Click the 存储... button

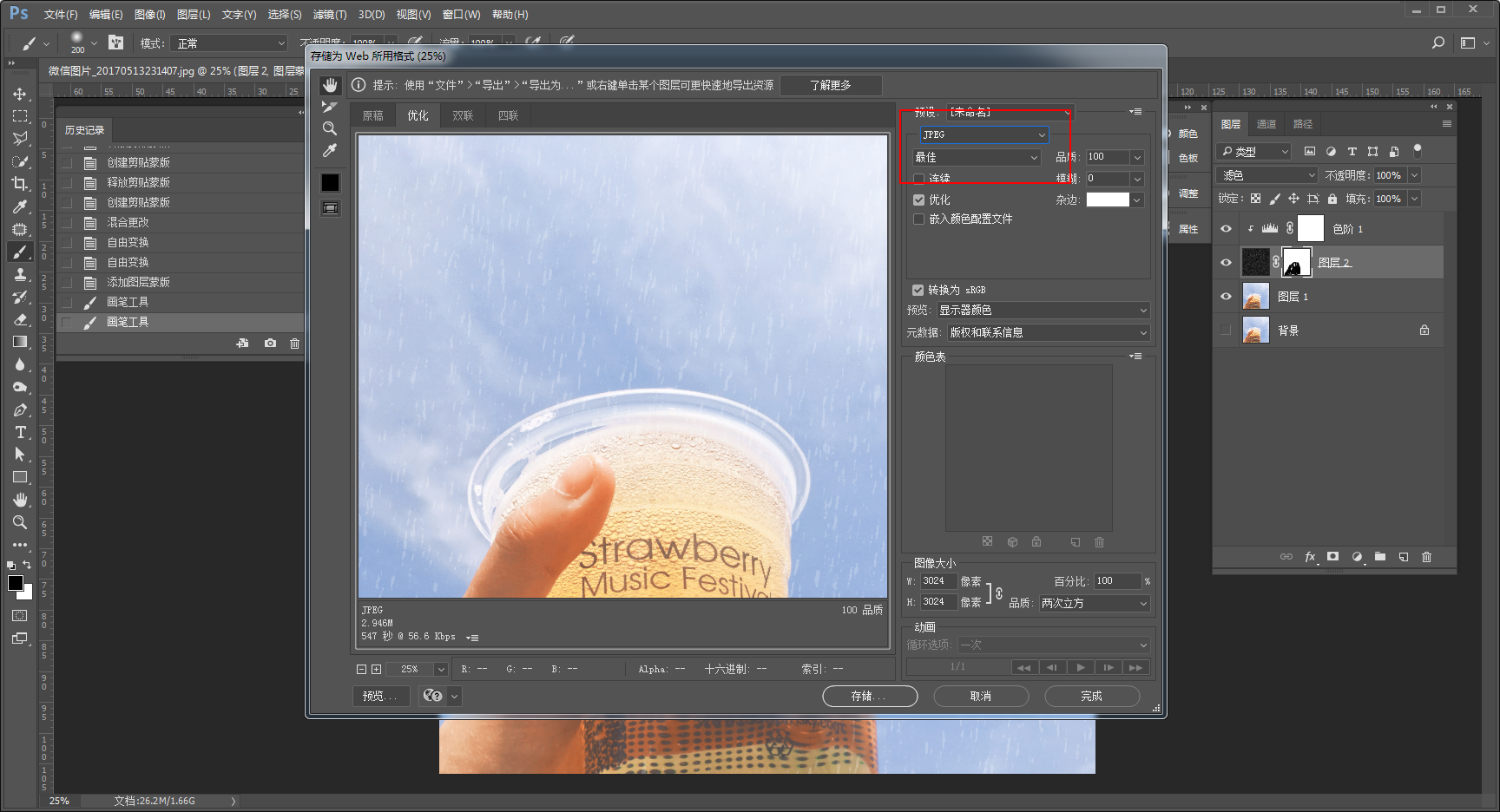870,696
